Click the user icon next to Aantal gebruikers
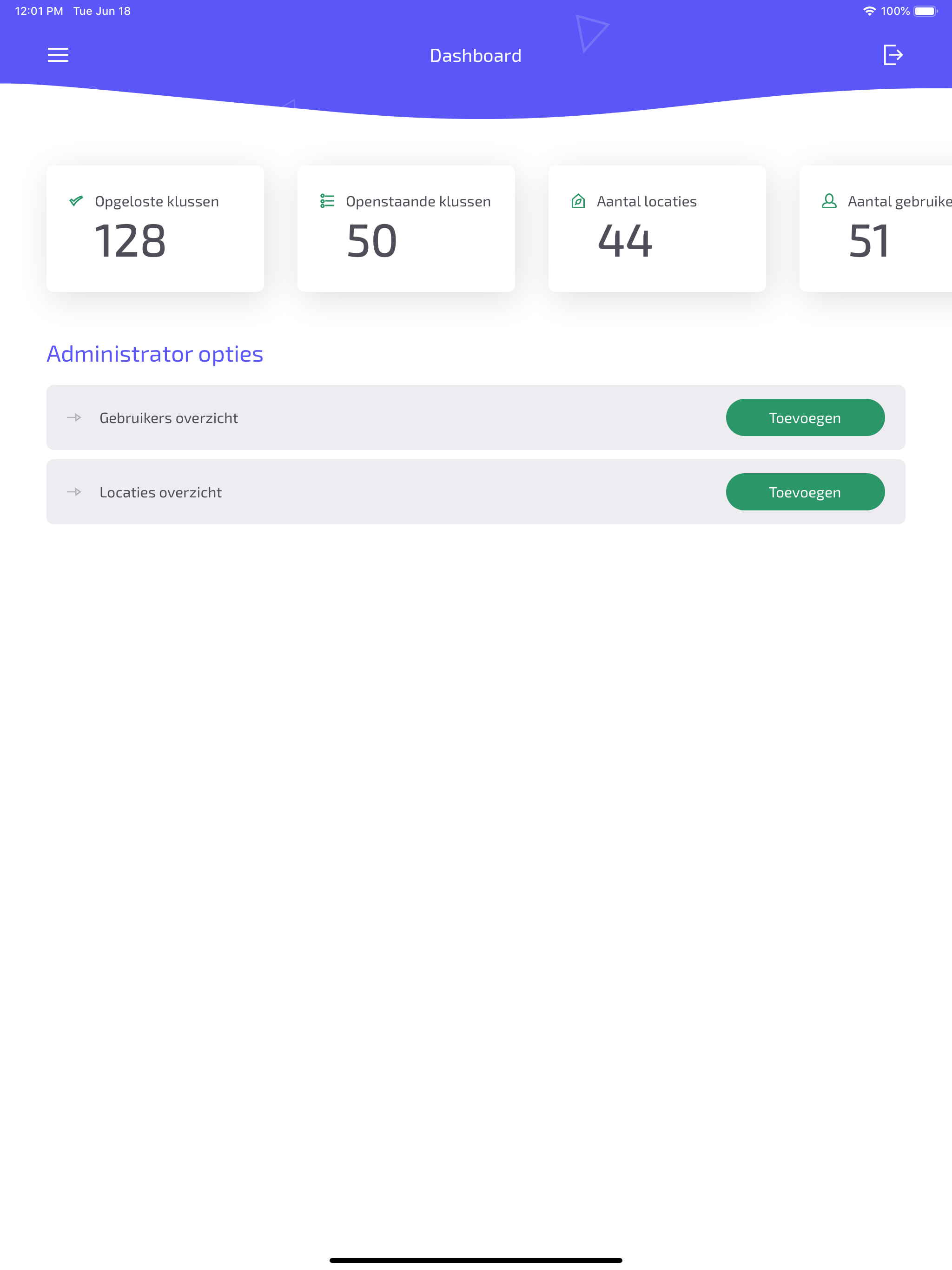The image size is (952, 1270). pyautogui.click(x=829, y=201)
